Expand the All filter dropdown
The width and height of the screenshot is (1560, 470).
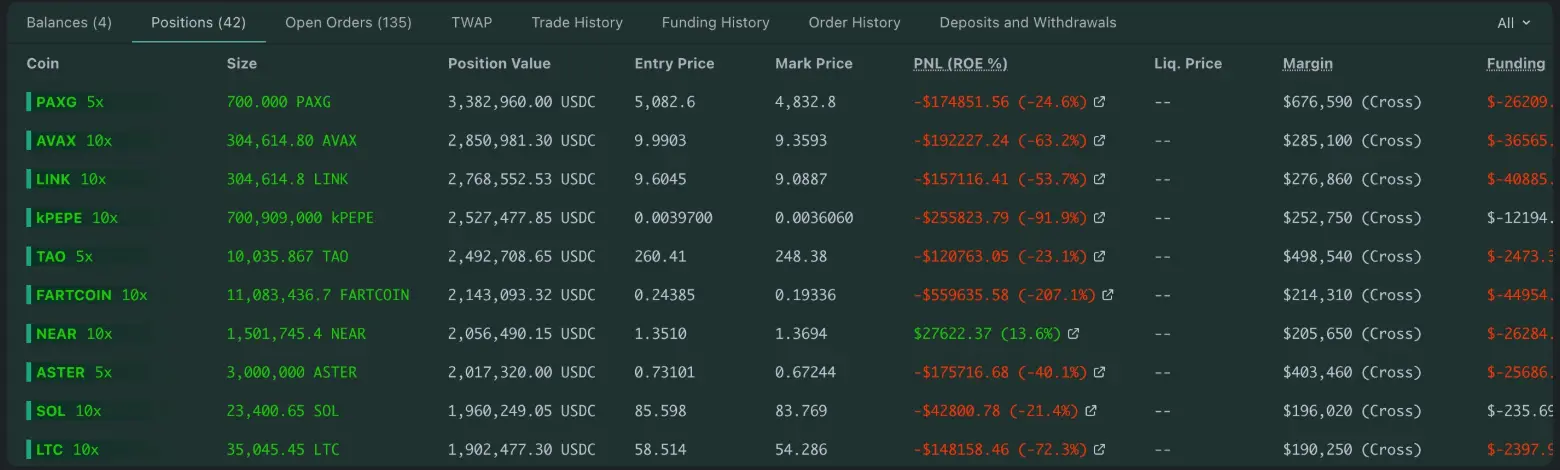click(1513, 22)
